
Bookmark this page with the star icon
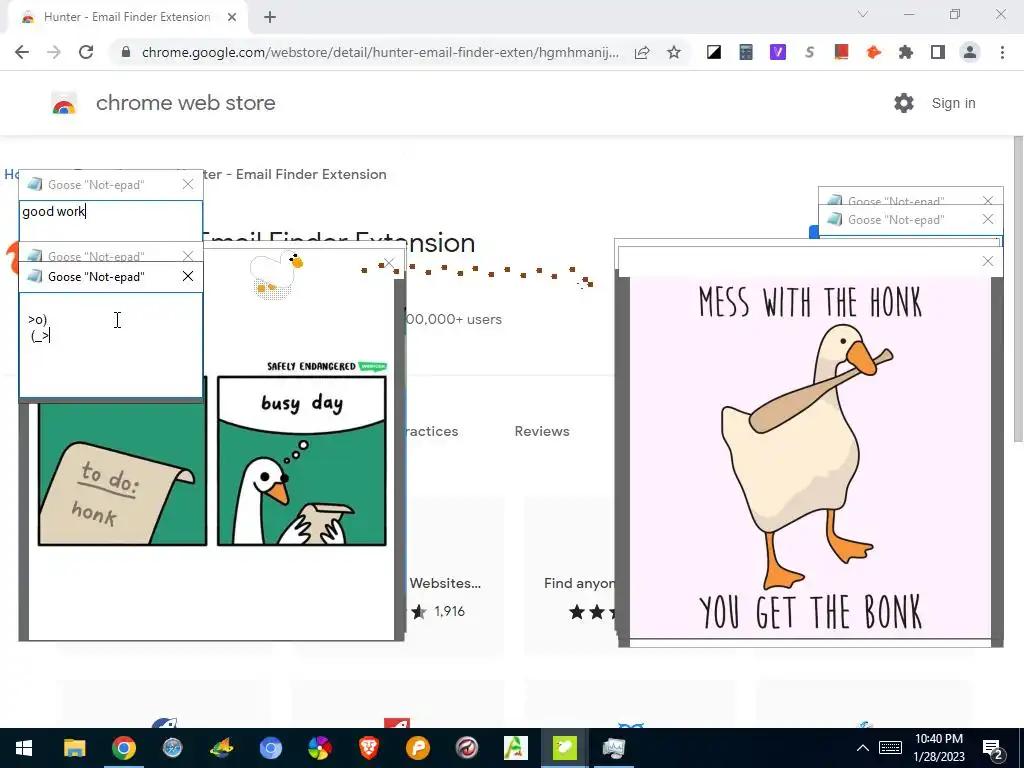tap(674, 52)
